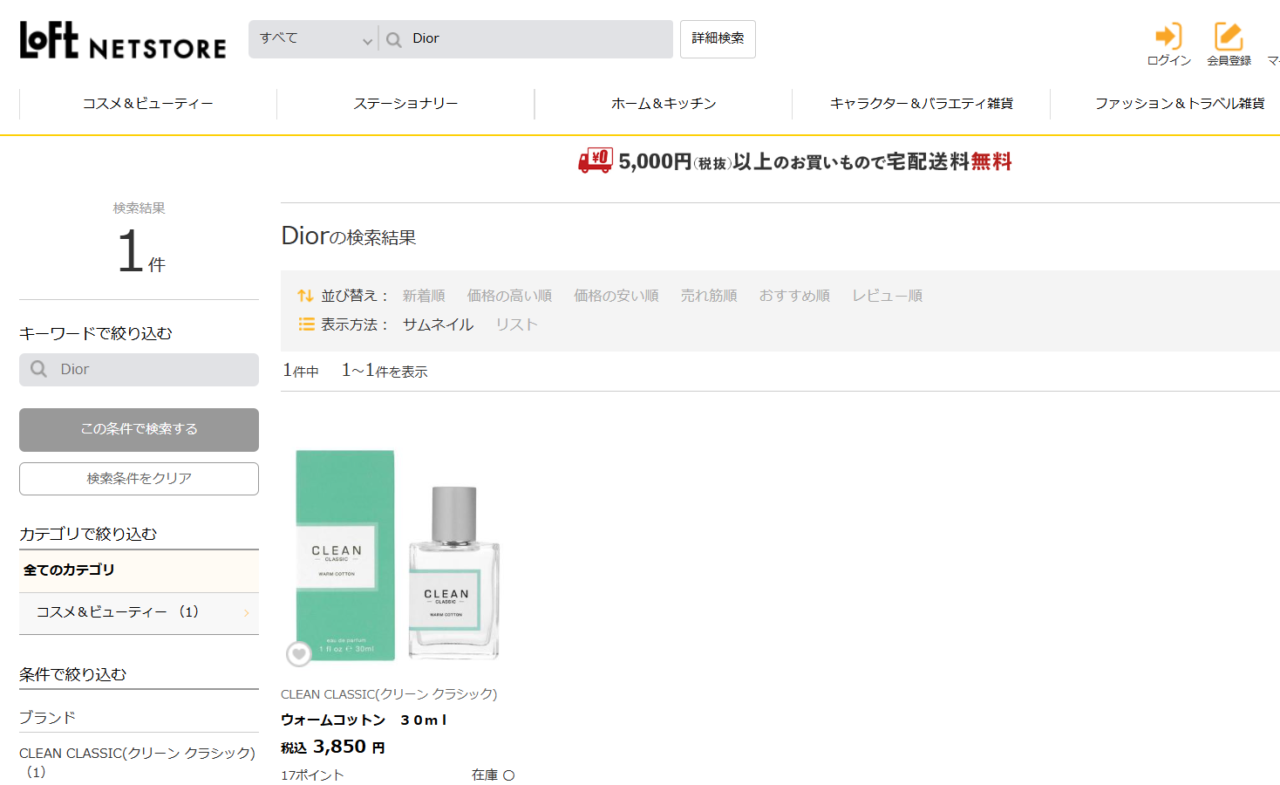Add Warm Cotton to favorites heart icon

(x=299, y=653)
